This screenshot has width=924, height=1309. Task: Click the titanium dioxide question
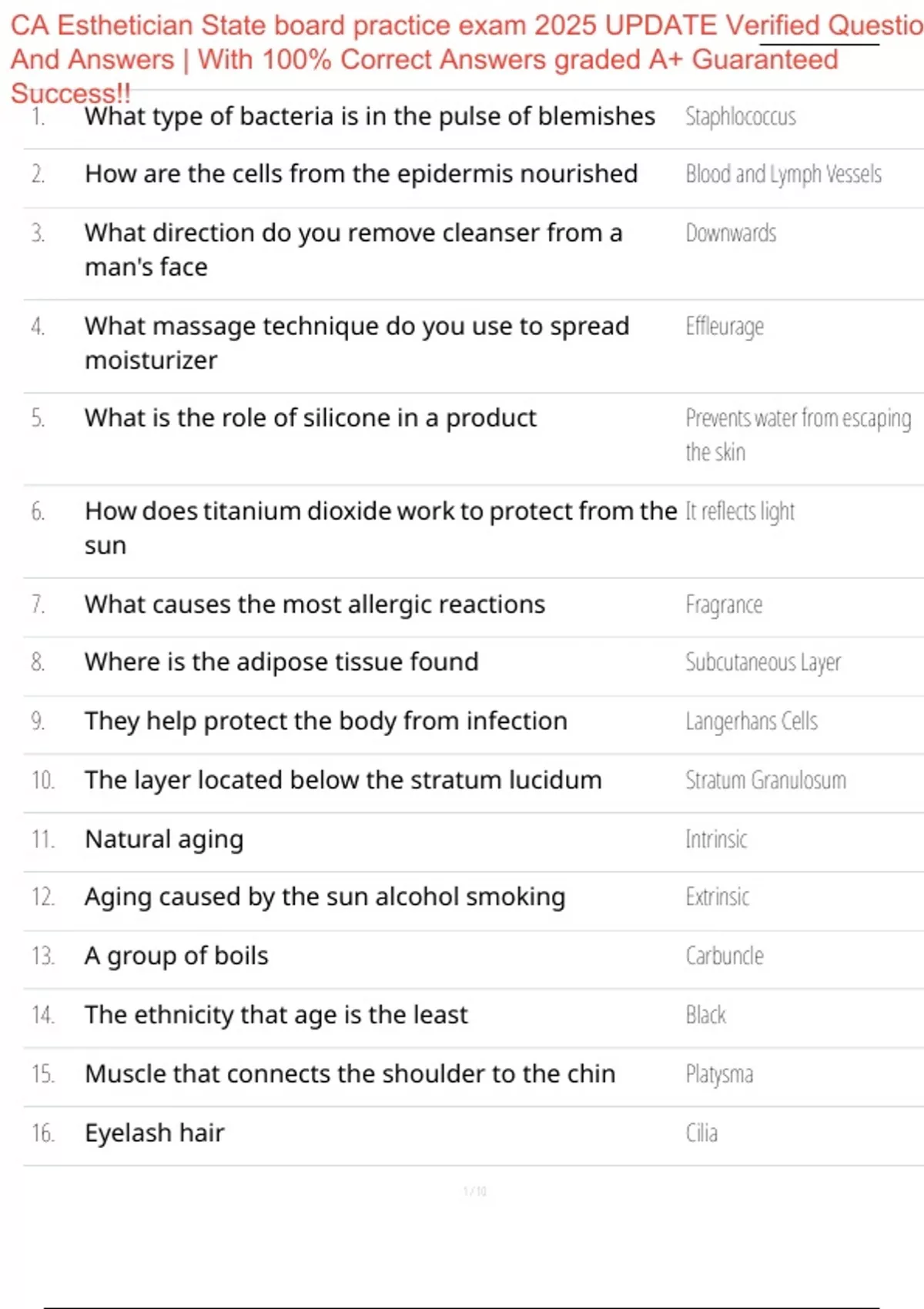[x=380, y=528]
